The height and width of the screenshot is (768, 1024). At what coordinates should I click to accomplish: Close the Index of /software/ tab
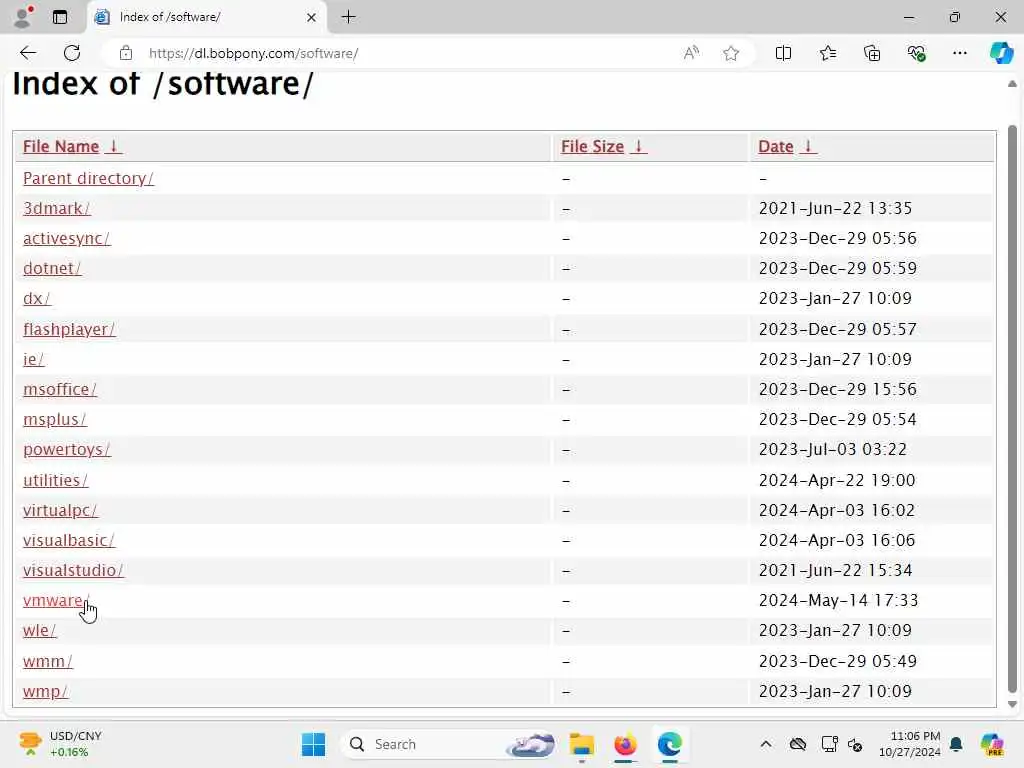tap(312, 18)
